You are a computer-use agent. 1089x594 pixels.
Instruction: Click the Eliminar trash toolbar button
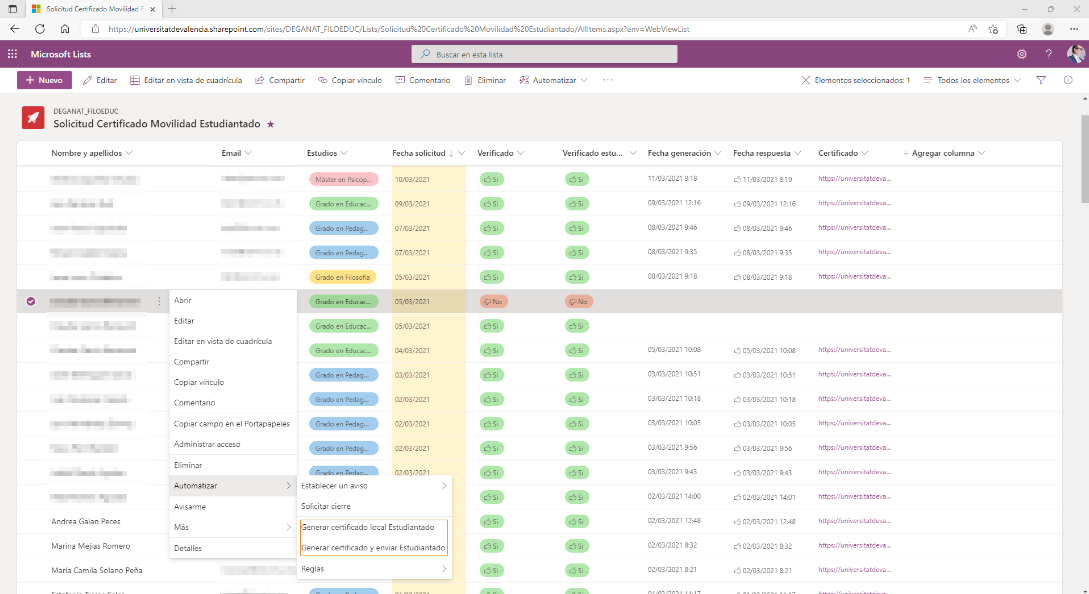485,80
